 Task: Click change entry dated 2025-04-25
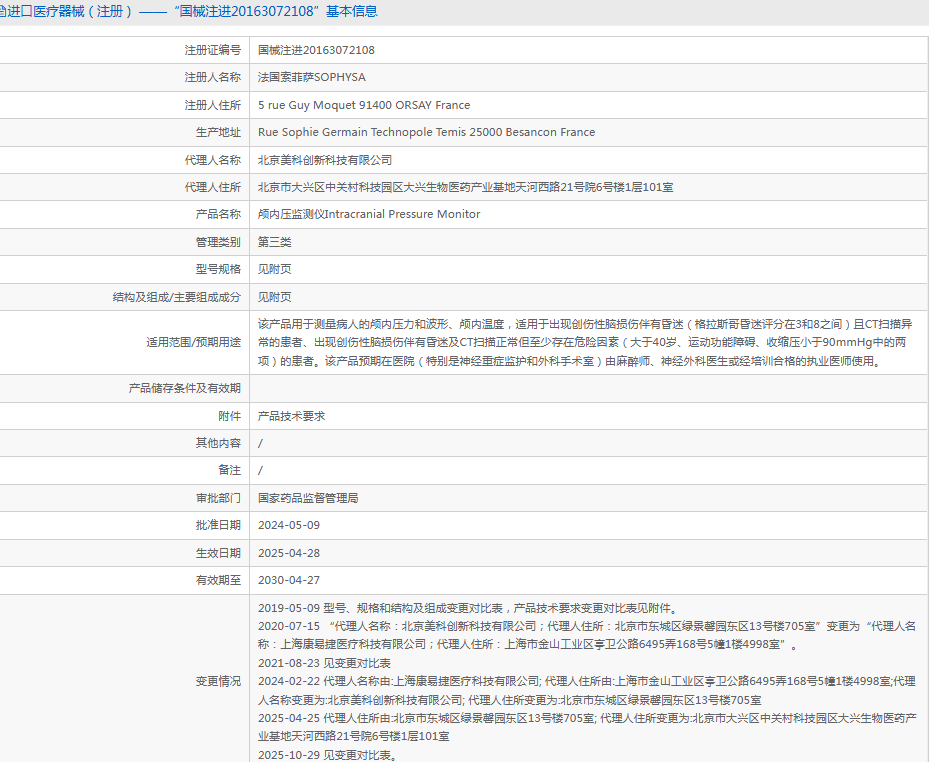[587, 728]
